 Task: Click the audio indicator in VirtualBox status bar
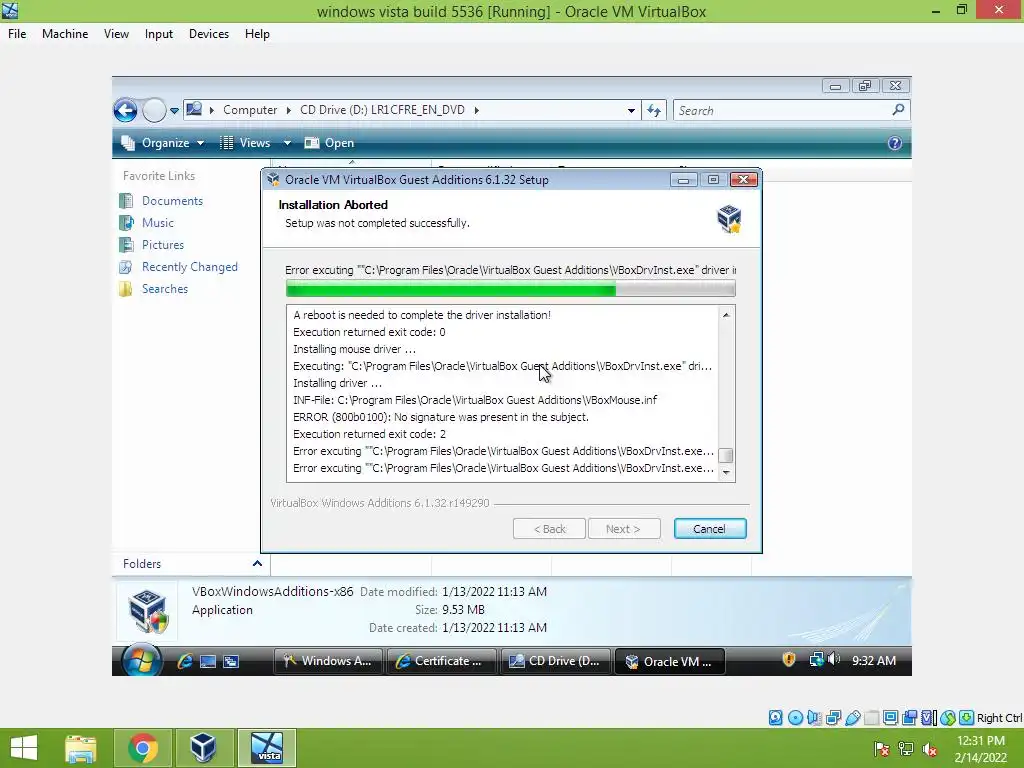(814, 718)
